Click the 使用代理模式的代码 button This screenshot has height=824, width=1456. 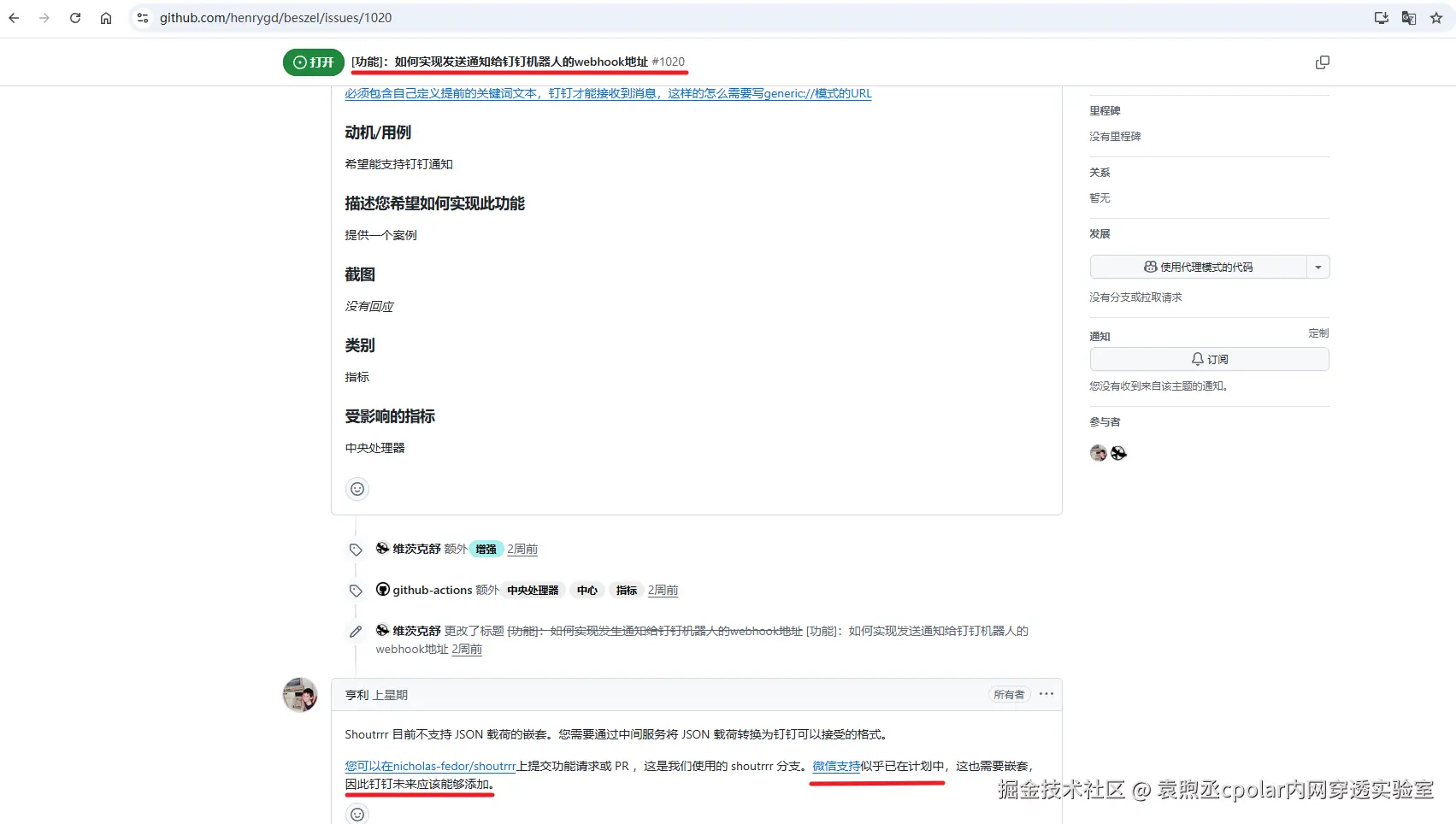(1199, 268)
